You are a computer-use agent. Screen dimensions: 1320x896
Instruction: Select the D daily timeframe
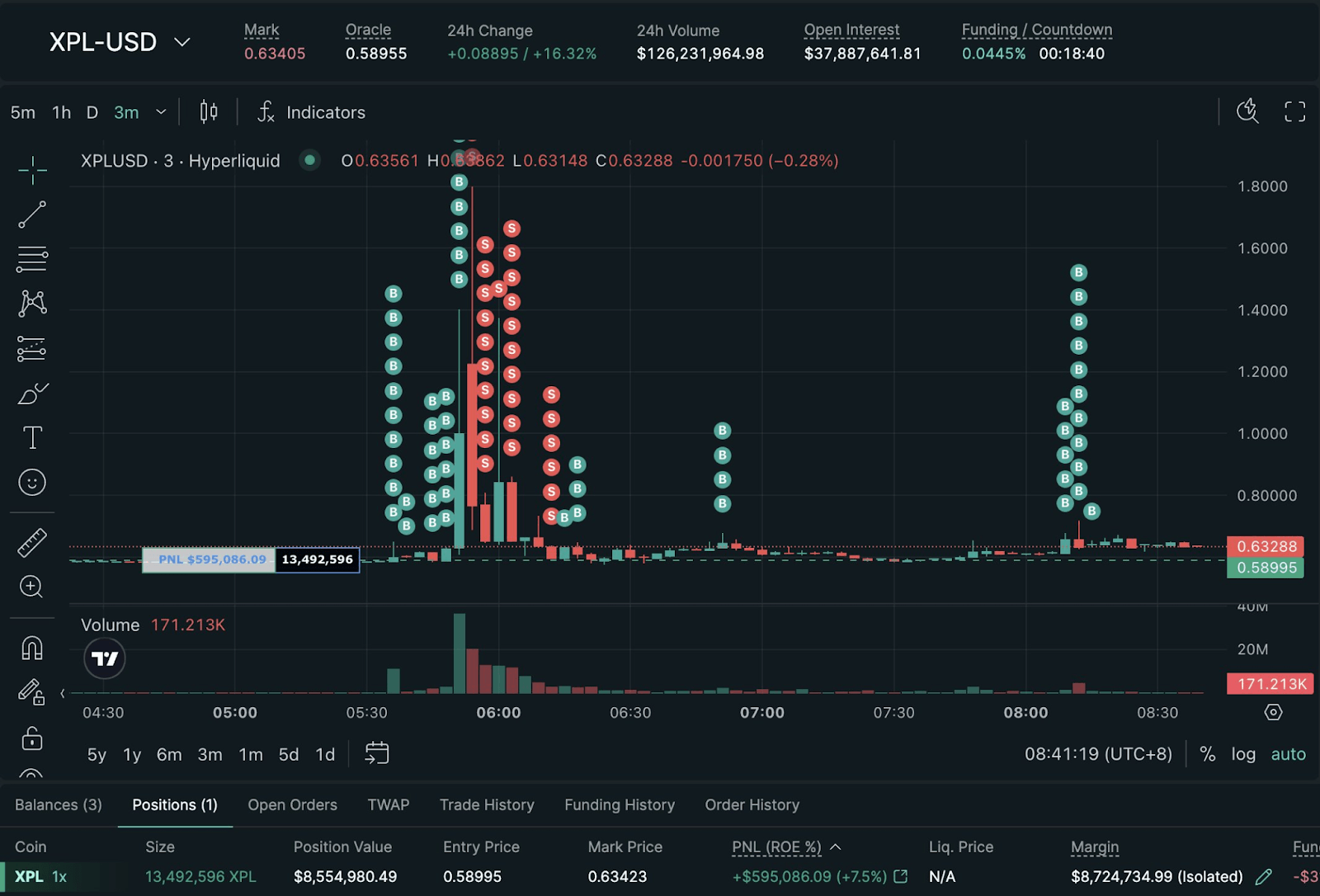coord(92,112)
